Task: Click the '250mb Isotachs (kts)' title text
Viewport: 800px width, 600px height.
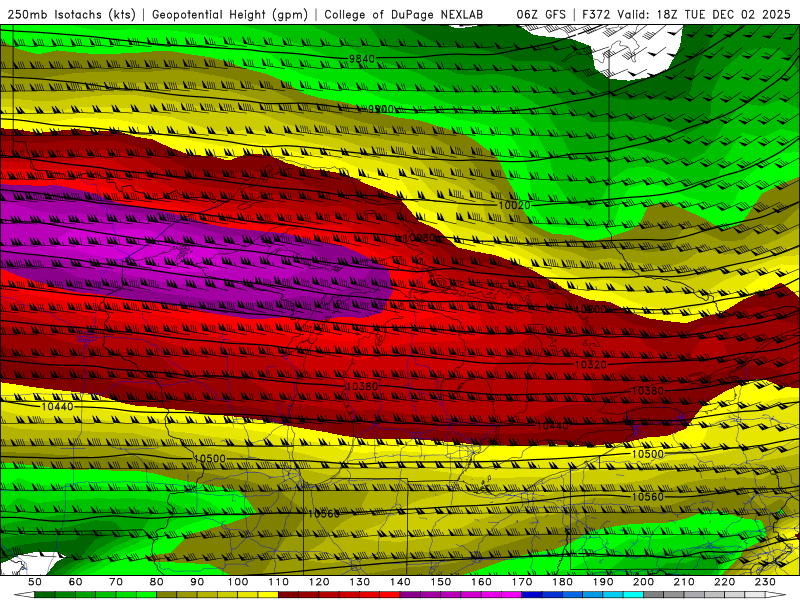Action: click(x=71, y=15)
